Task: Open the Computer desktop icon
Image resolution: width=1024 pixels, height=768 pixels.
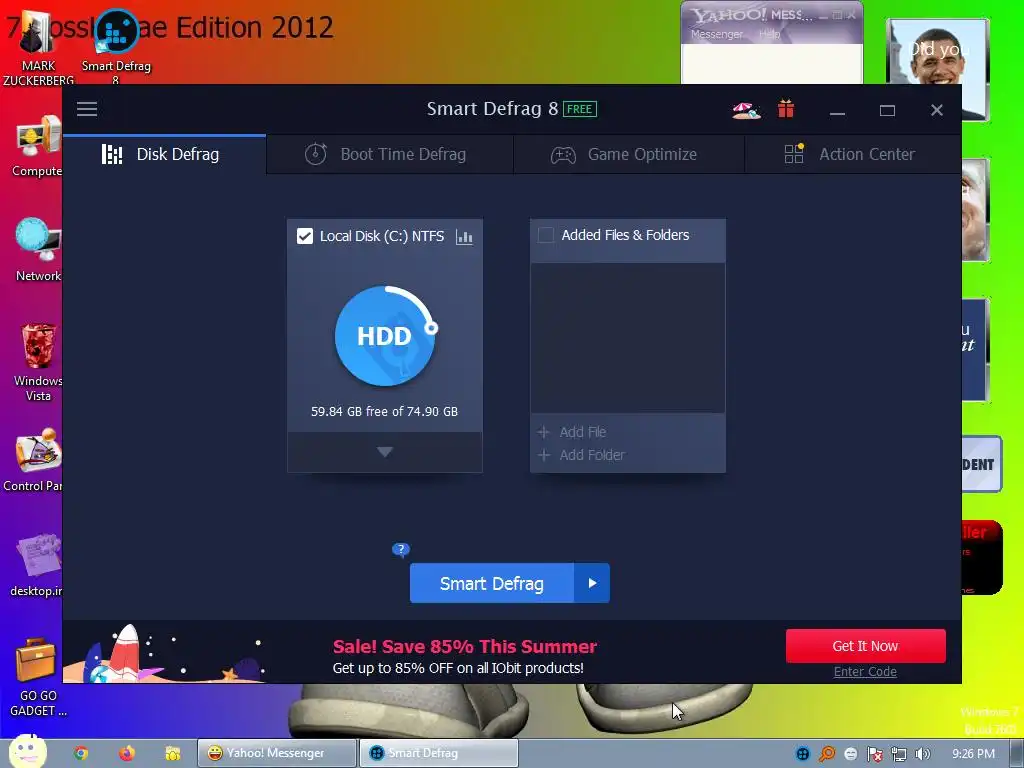Action: coord(37,146)
